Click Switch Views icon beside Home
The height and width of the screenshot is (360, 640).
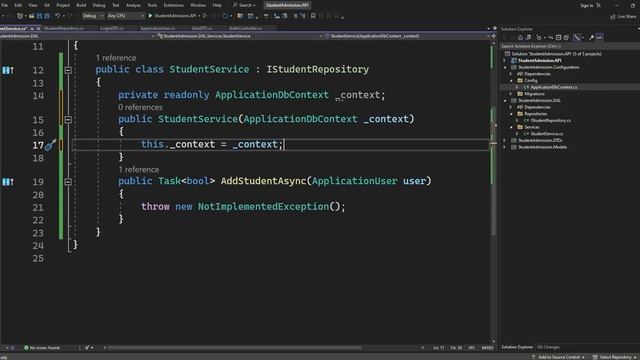click(528, 38)
